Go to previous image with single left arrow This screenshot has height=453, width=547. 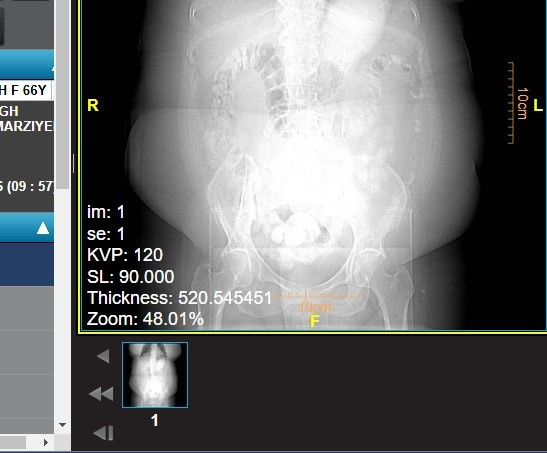[104, 356]
